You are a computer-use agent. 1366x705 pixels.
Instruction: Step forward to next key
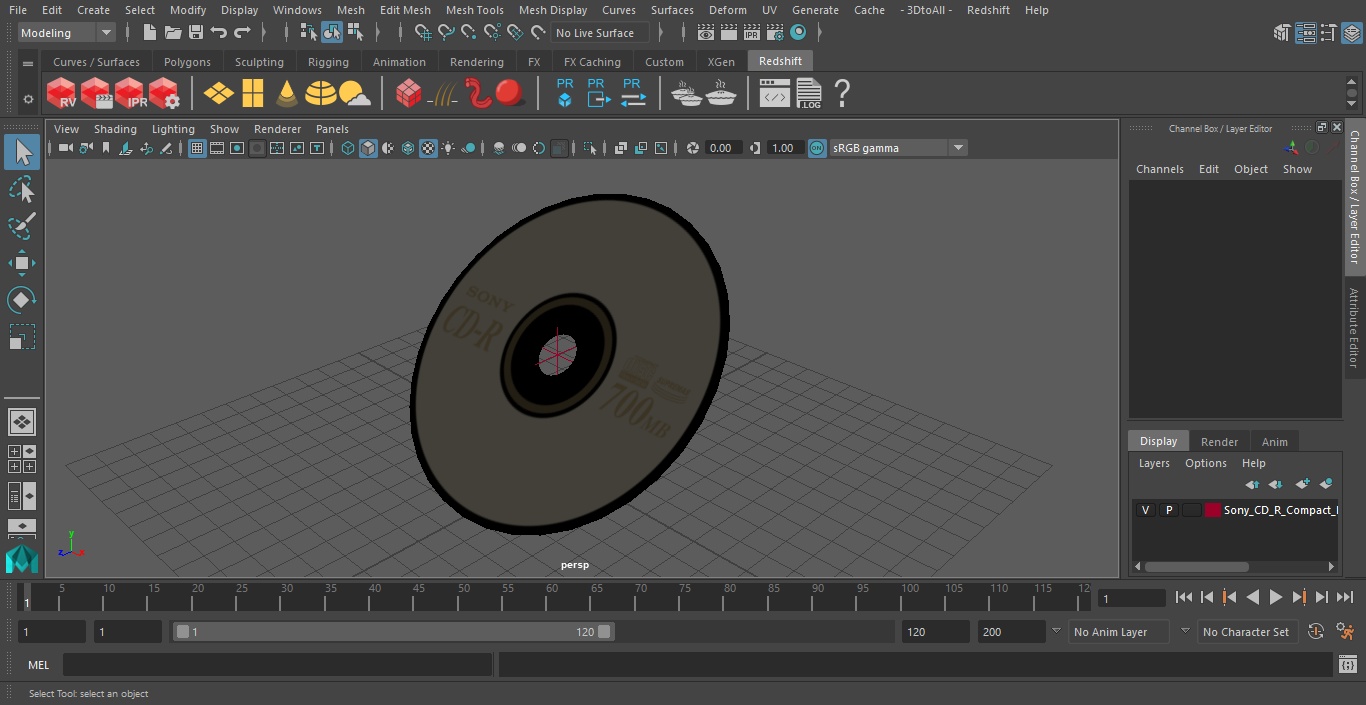tap(1299, 597)
